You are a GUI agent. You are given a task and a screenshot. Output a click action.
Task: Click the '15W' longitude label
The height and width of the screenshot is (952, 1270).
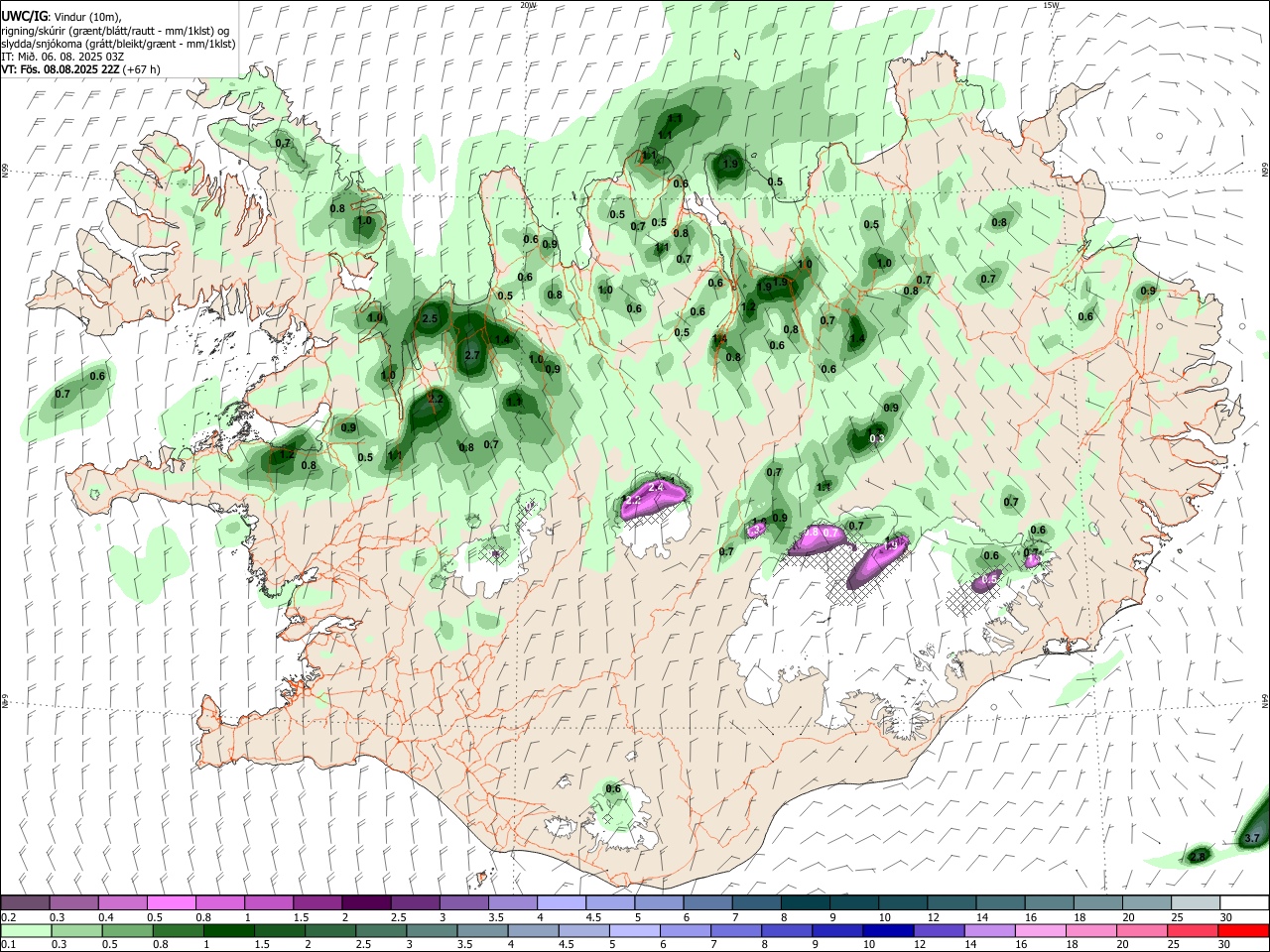pos(1052,5)
